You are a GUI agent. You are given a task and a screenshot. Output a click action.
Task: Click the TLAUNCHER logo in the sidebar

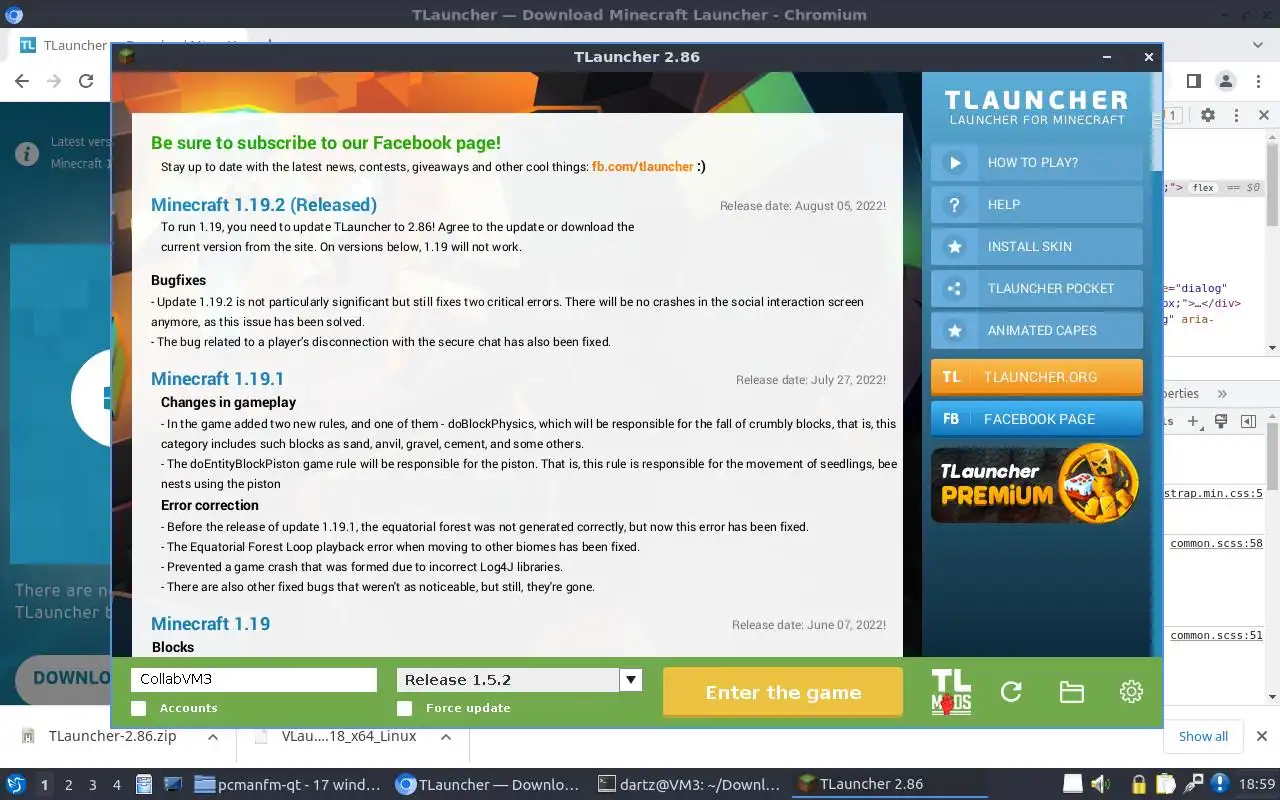[x=1036, y=107]
